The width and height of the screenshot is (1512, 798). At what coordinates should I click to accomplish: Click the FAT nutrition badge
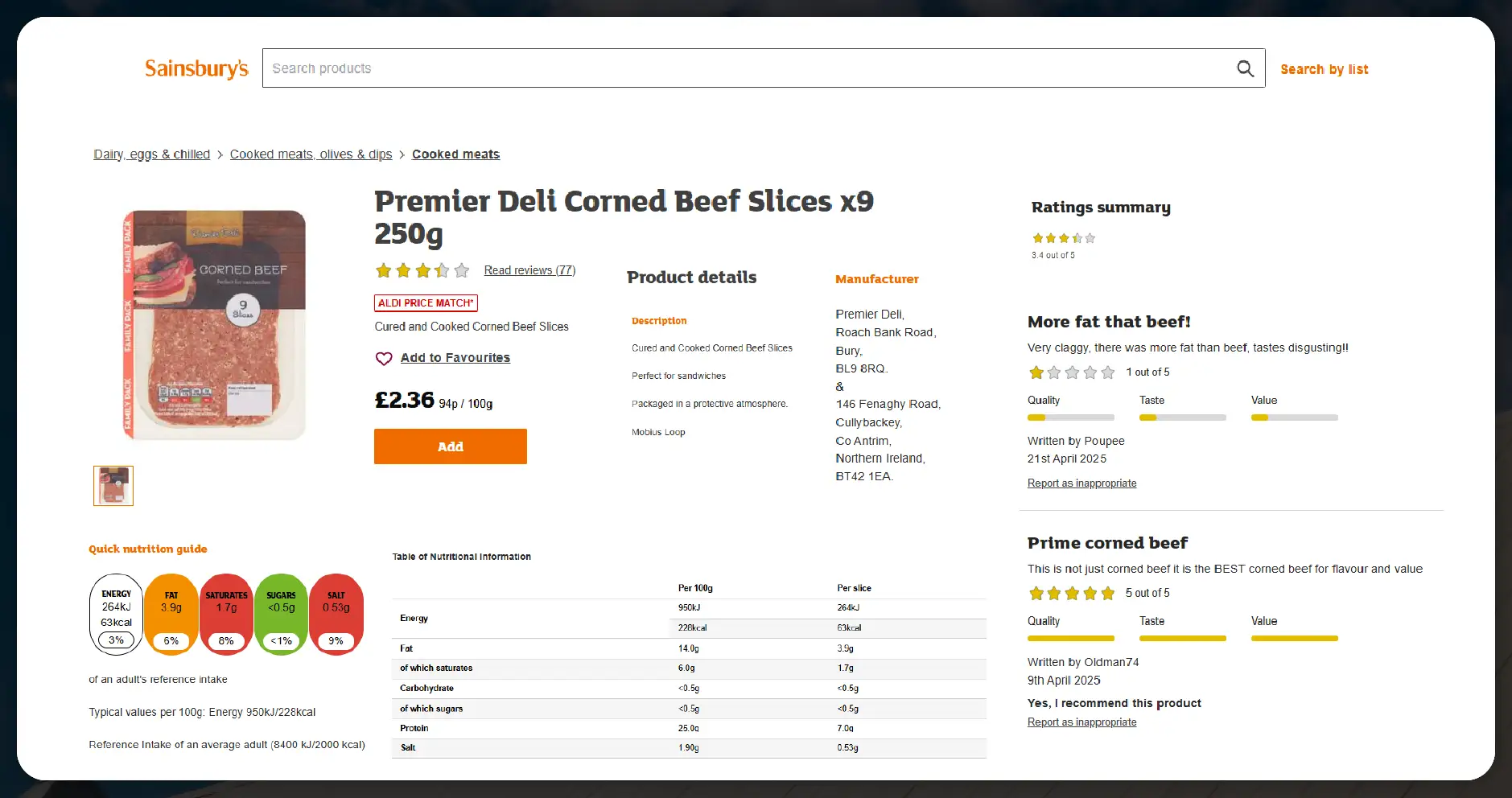pyautogui.click(x=171, y=614)
